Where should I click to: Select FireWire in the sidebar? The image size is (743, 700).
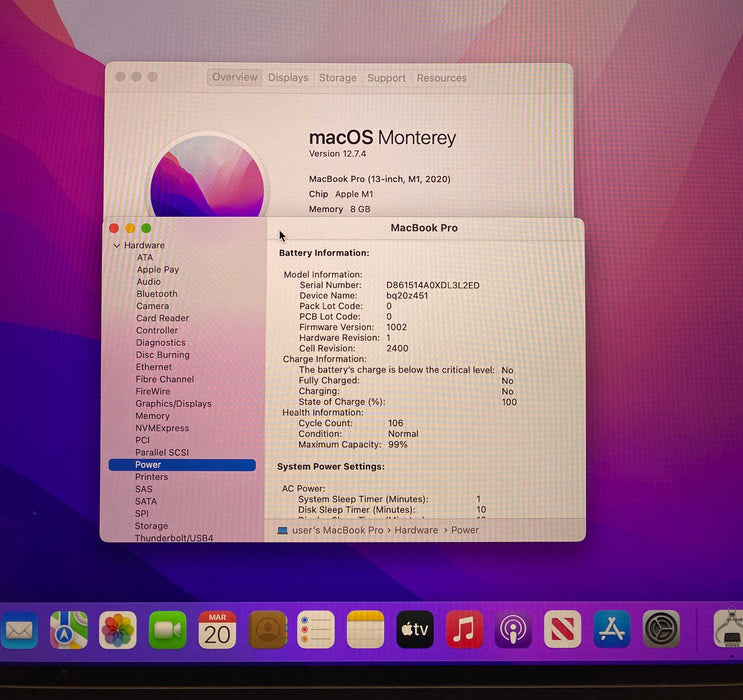[153, 391]
